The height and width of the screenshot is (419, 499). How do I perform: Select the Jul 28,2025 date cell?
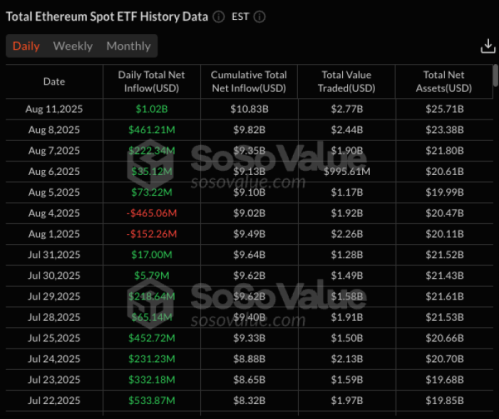pos(54,317)
